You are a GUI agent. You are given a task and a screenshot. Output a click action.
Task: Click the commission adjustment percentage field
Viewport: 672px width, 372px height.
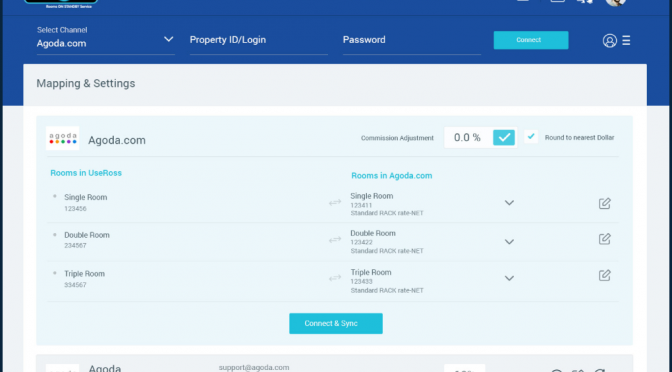[x=468, y=138]
